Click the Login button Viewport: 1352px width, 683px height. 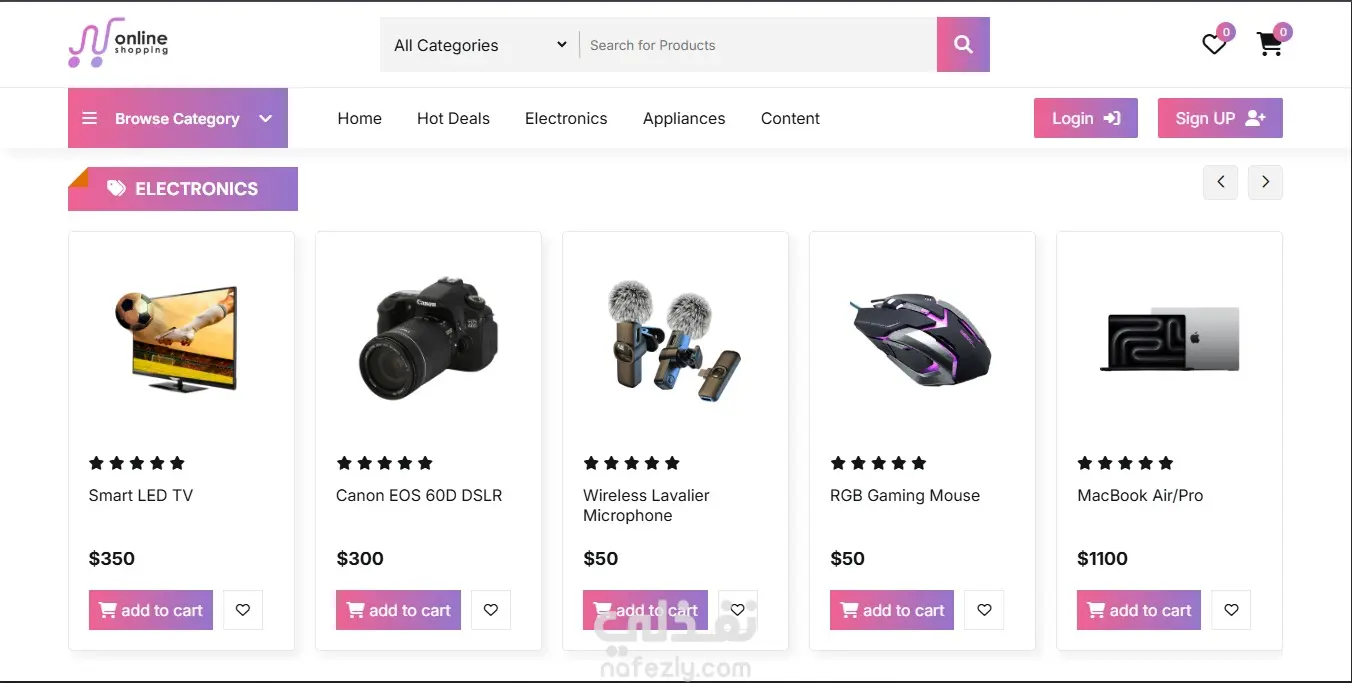(x=1085, y=118)
